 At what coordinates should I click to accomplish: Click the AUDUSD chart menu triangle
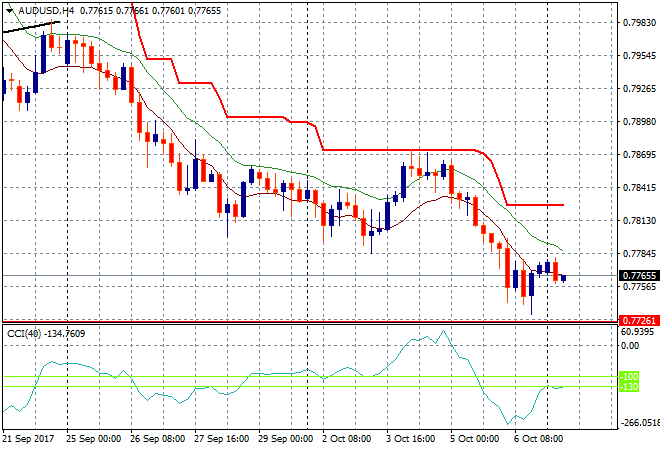coord(9,11)
